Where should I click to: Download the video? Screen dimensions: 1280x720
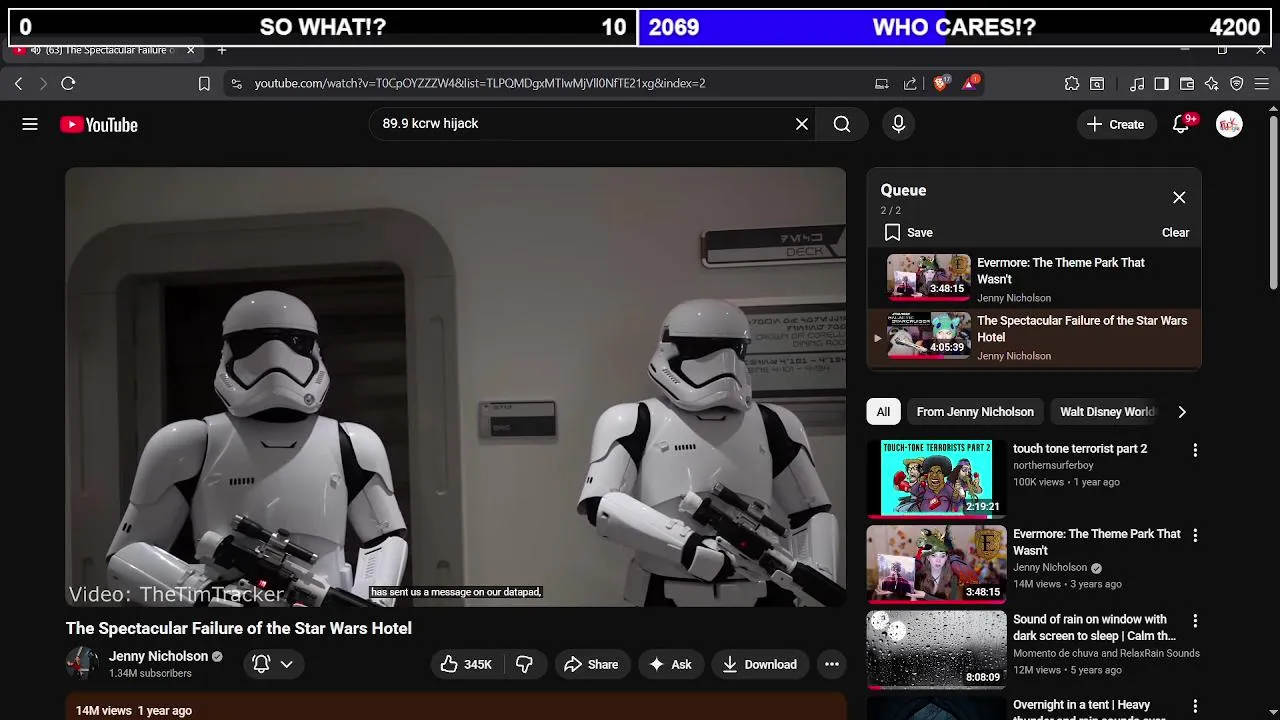coord(759,665)
